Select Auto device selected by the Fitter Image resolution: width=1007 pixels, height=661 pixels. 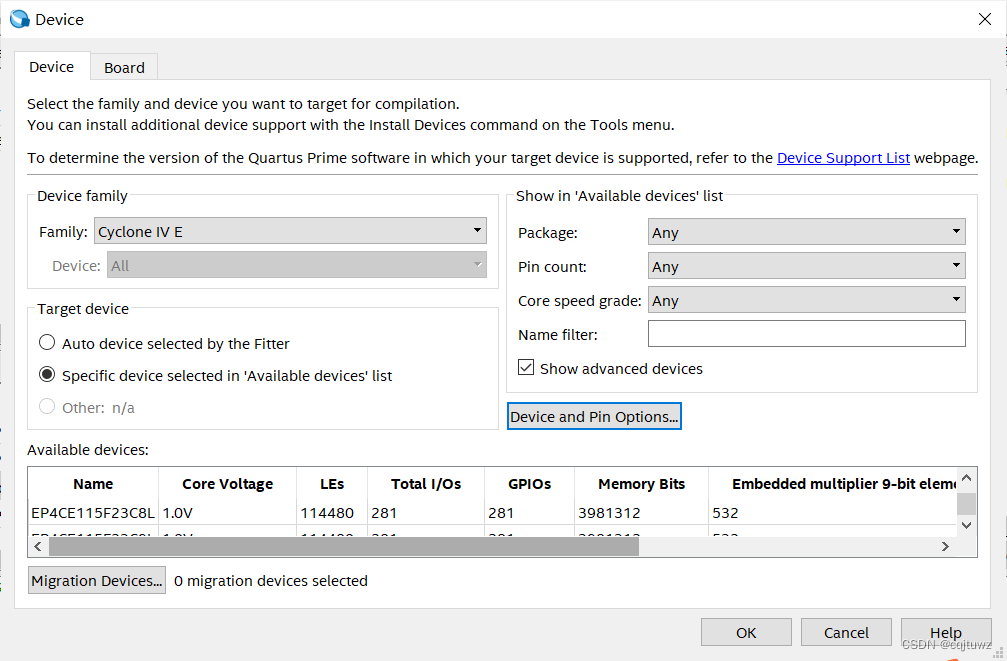click(x=47, y=343)
